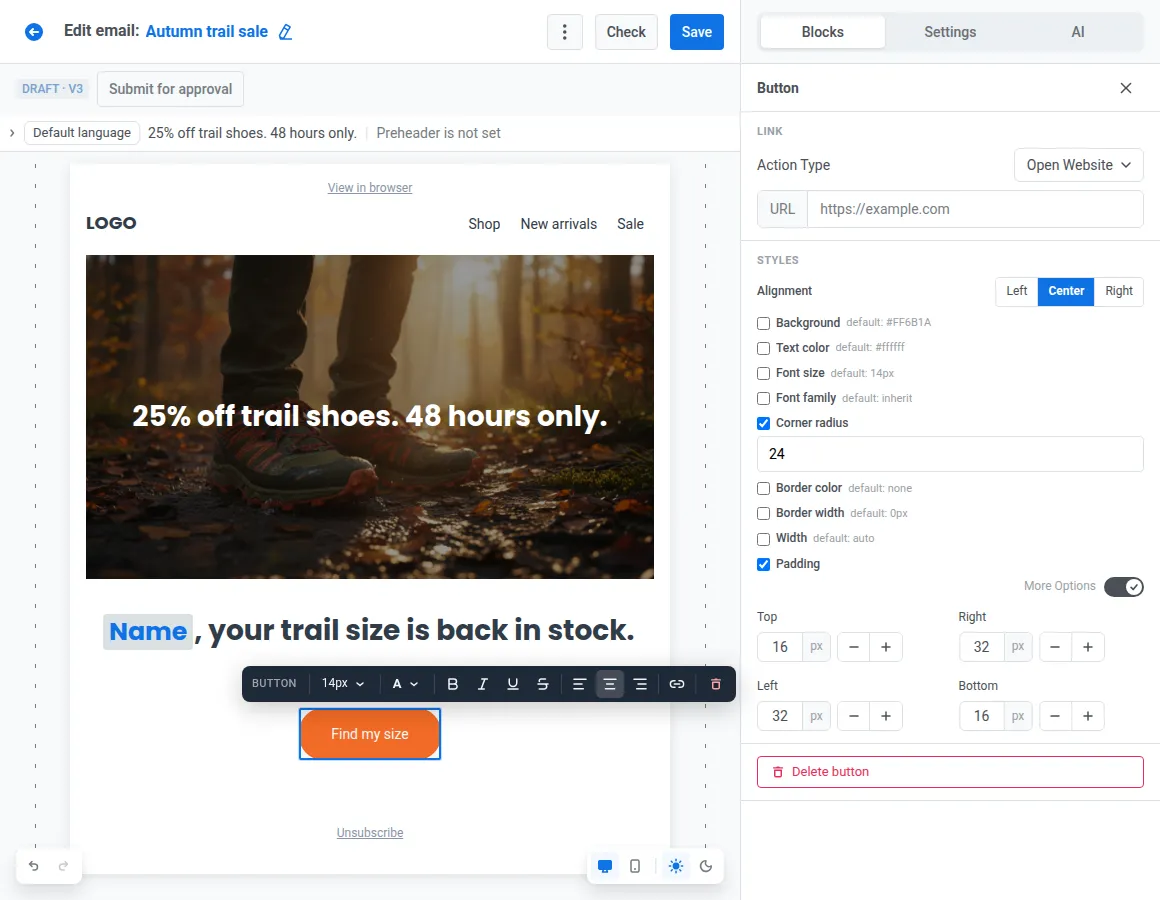Uncheck the Corner radius checkbox

(763, 423)
